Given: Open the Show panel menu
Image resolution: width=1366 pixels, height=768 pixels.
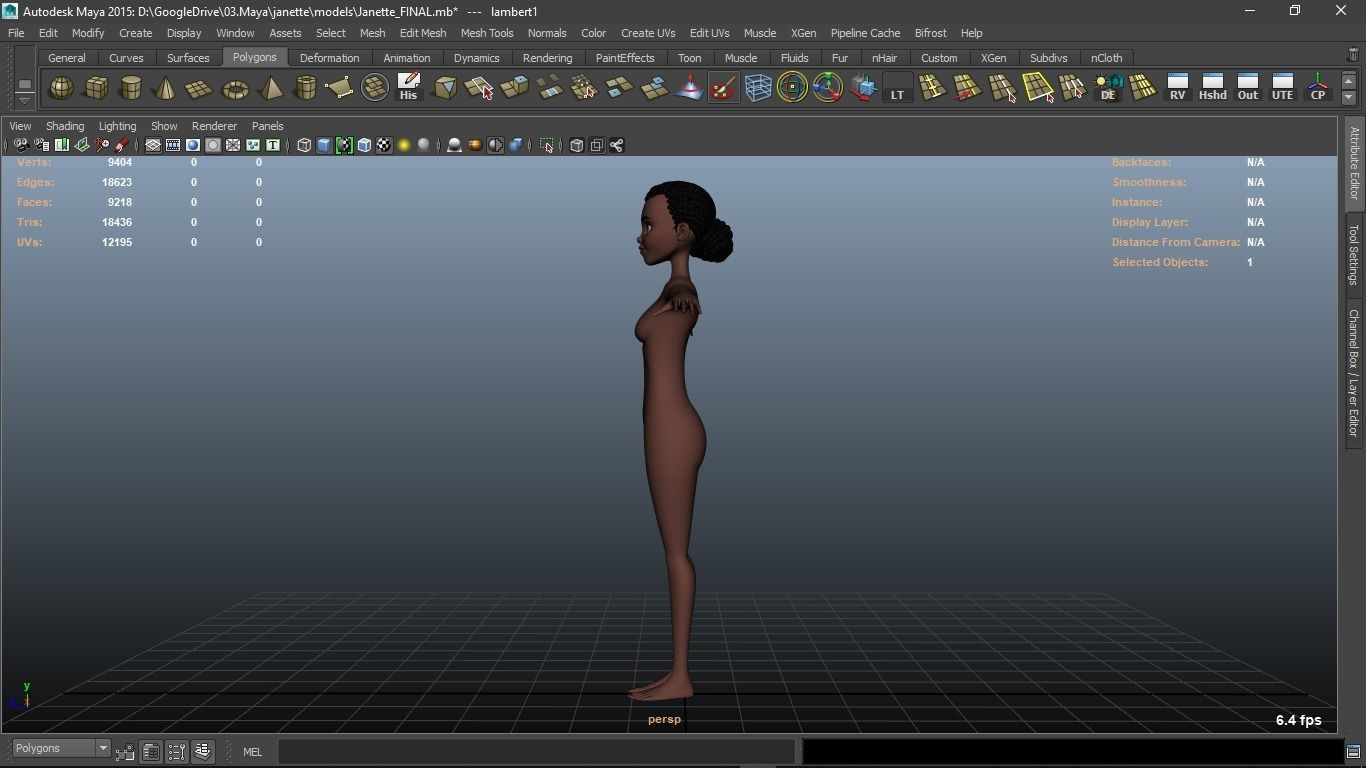Looking at the screenshot, I should [164, 126].
